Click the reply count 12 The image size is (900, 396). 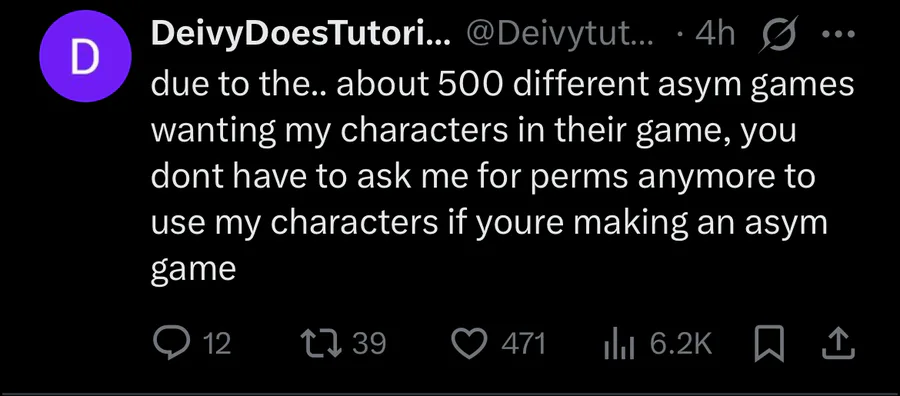pos(218,344)
